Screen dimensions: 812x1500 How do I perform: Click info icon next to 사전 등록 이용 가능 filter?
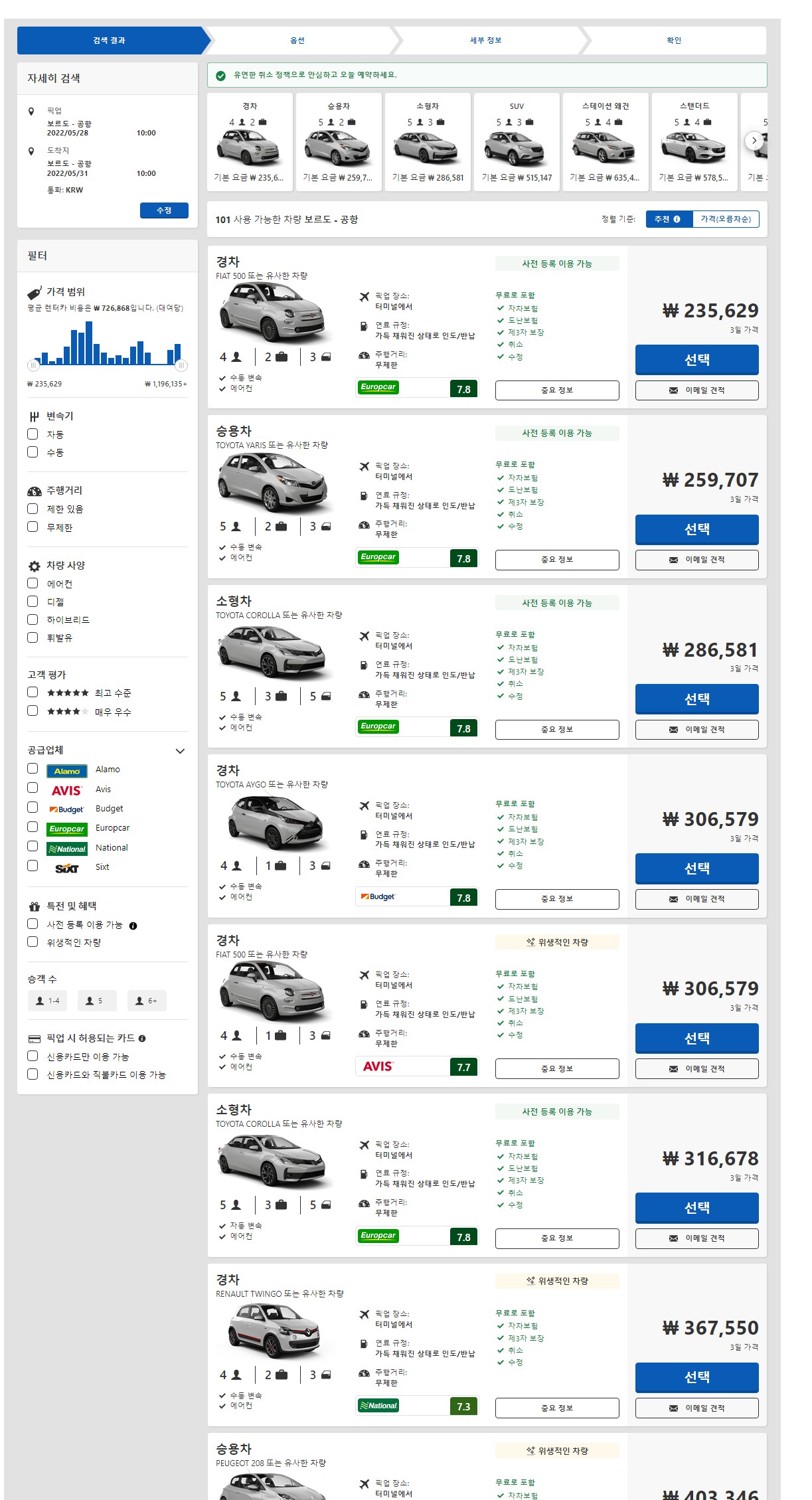tap(133, 926)
